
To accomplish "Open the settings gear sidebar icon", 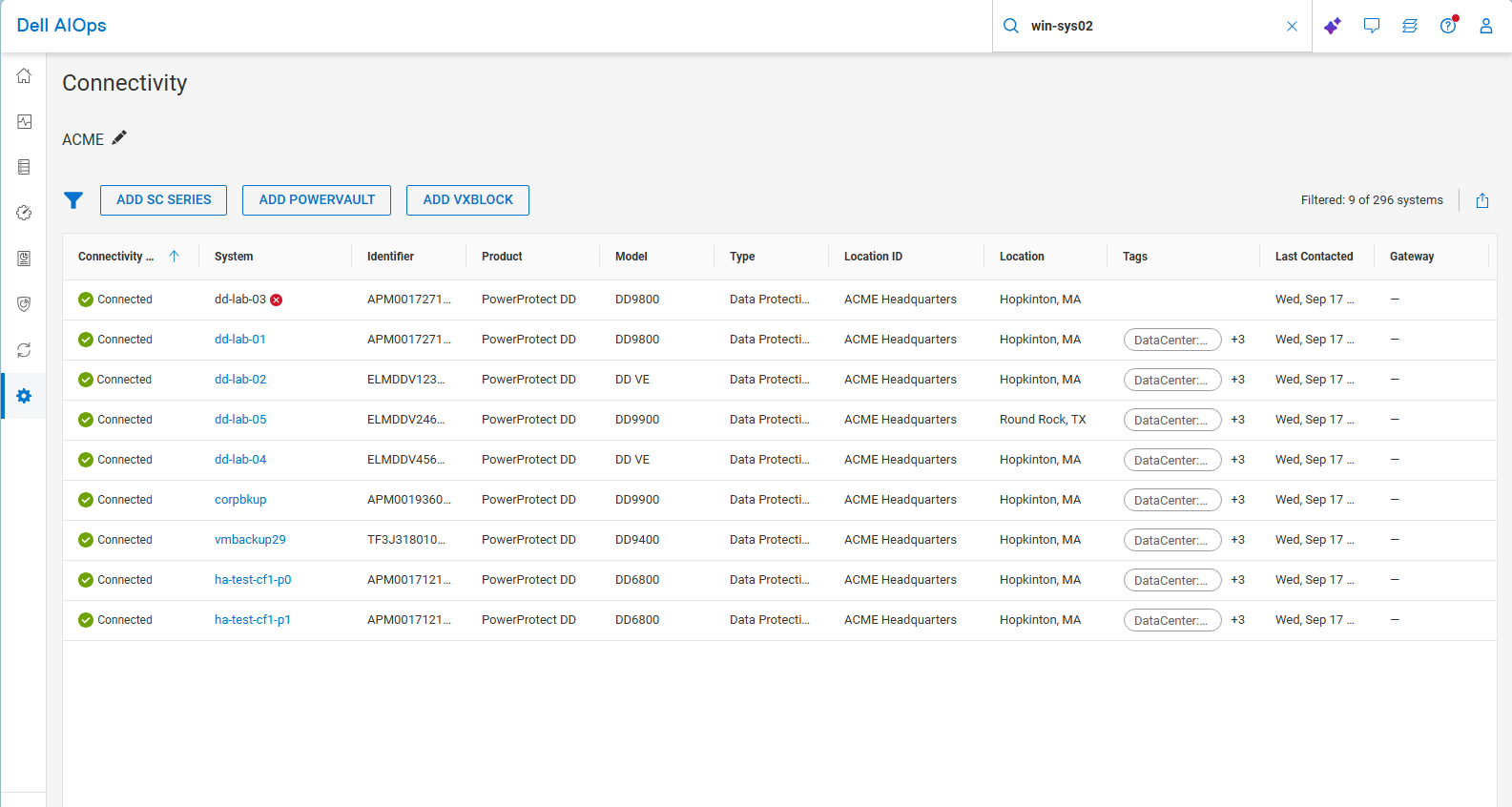I will point(24,396).
